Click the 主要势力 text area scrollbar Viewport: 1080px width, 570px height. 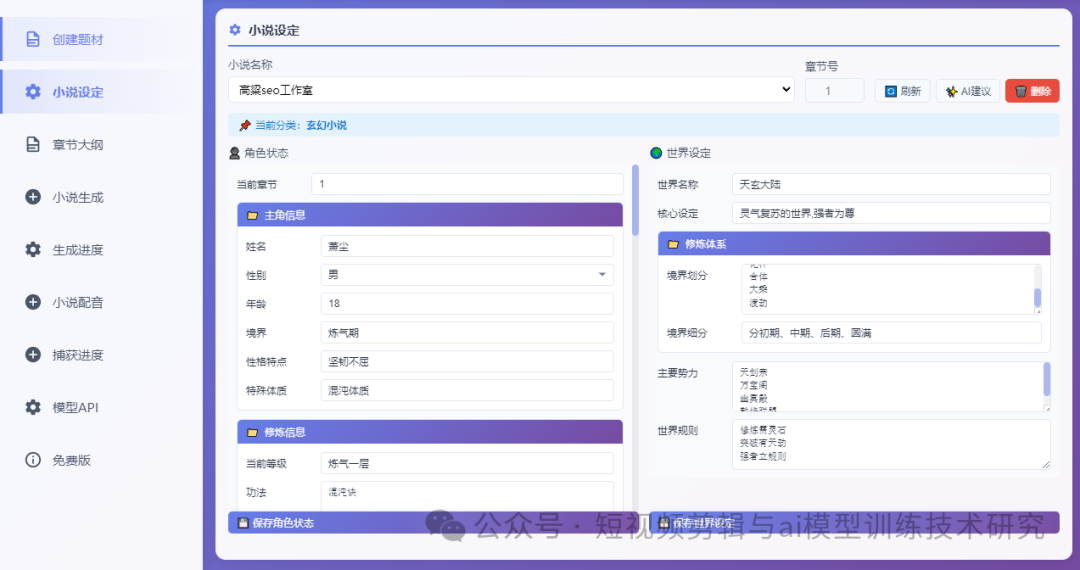click(1047, 379)
